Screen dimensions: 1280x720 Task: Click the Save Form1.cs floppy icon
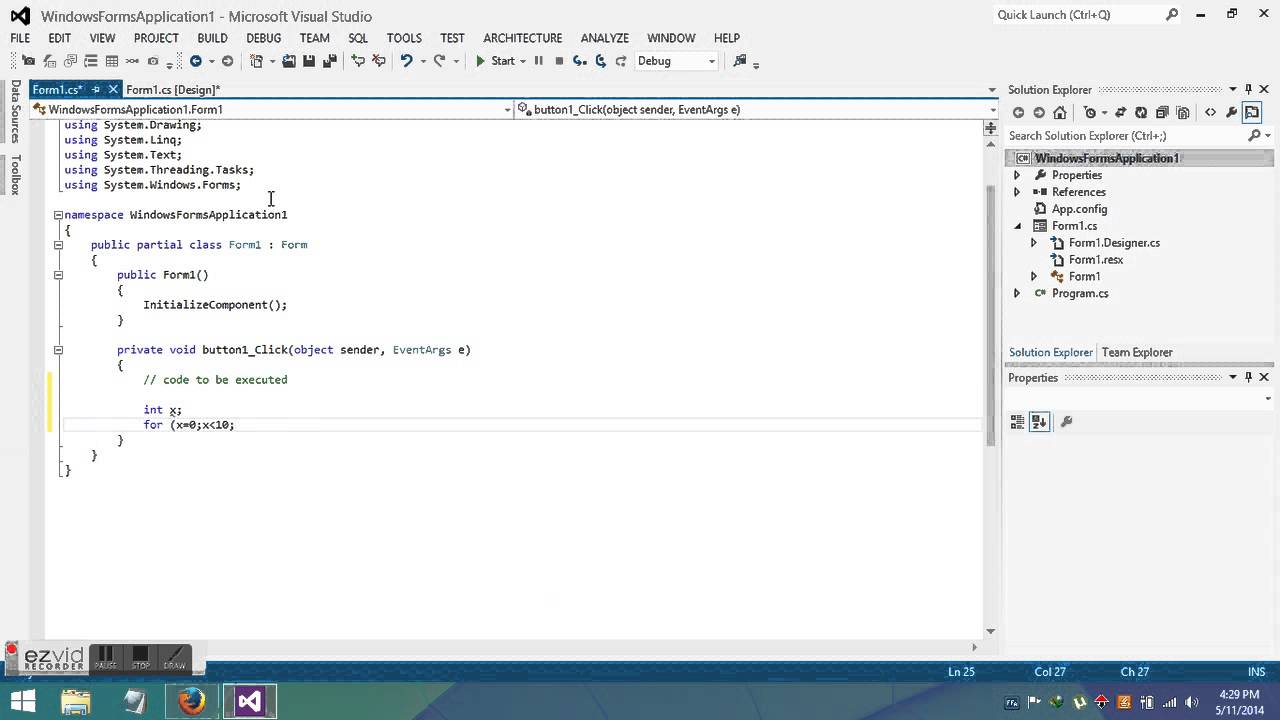309,61
